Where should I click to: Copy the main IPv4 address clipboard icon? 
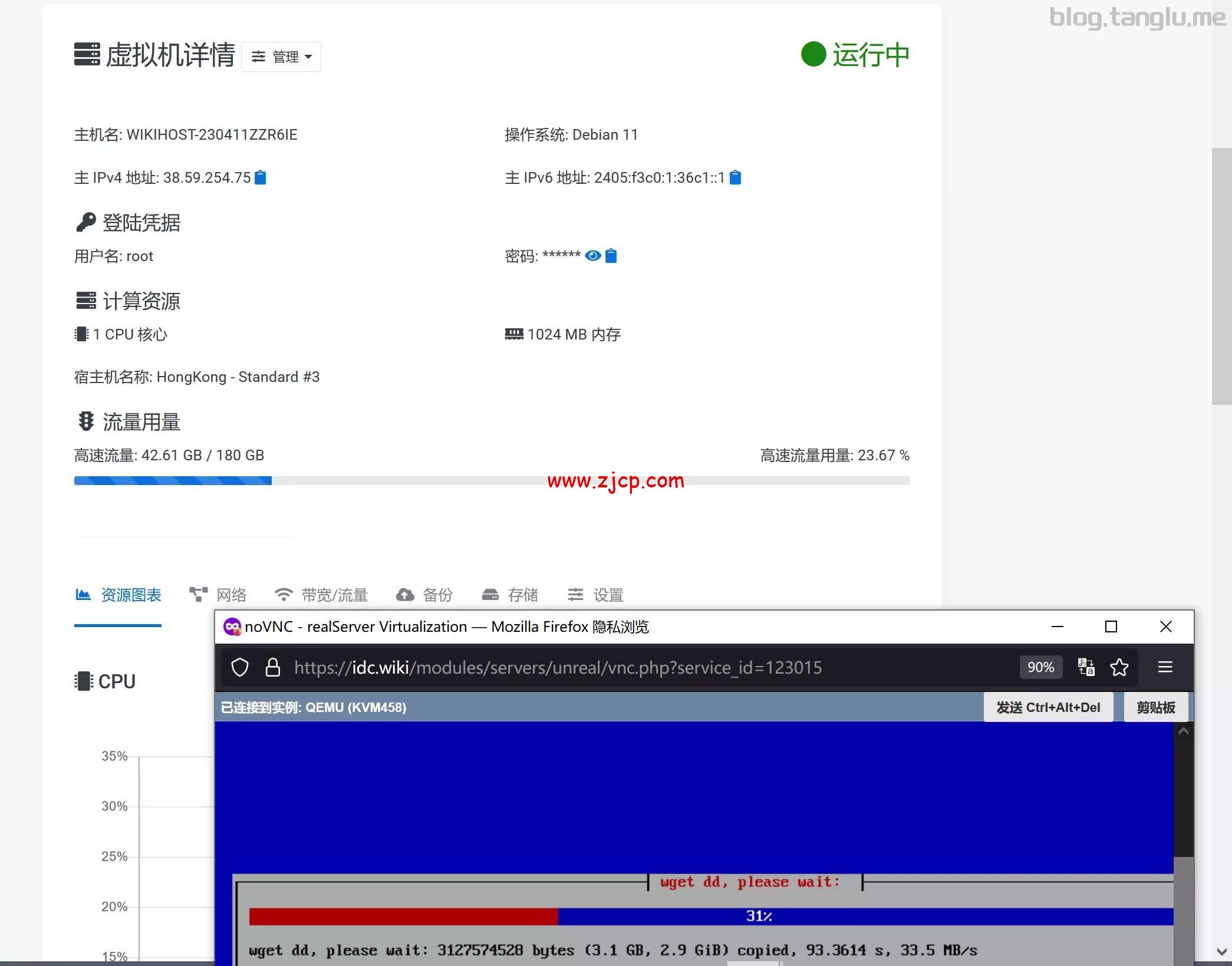pyautogui.click(x=260, y=177)
